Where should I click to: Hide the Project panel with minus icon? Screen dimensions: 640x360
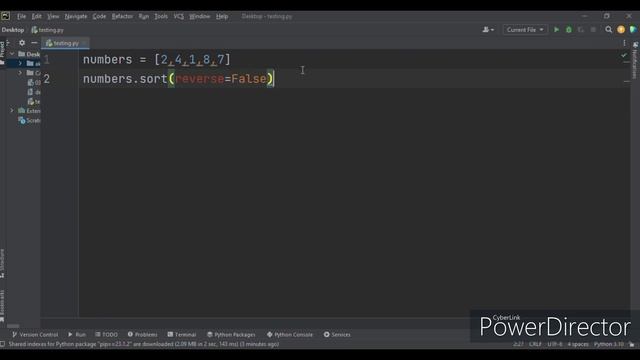click(x=34, y=43)
